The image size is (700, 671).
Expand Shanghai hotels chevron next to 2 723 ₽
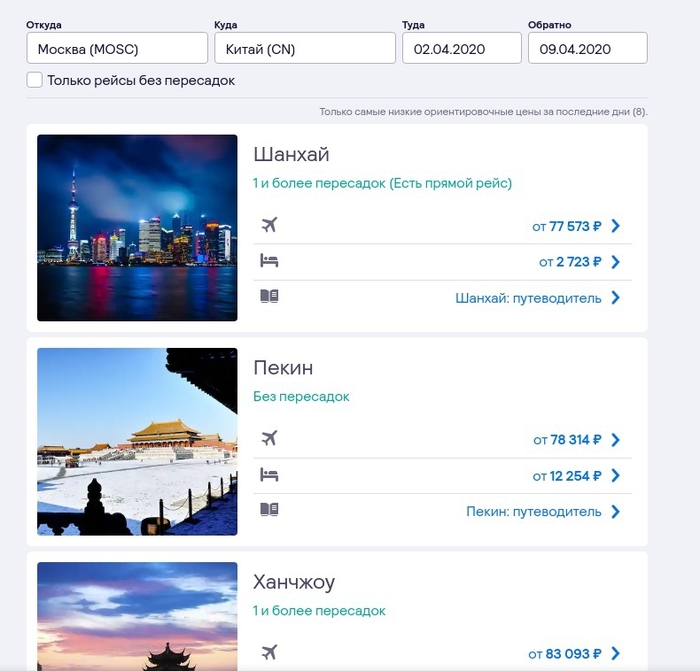click(615, 262)
